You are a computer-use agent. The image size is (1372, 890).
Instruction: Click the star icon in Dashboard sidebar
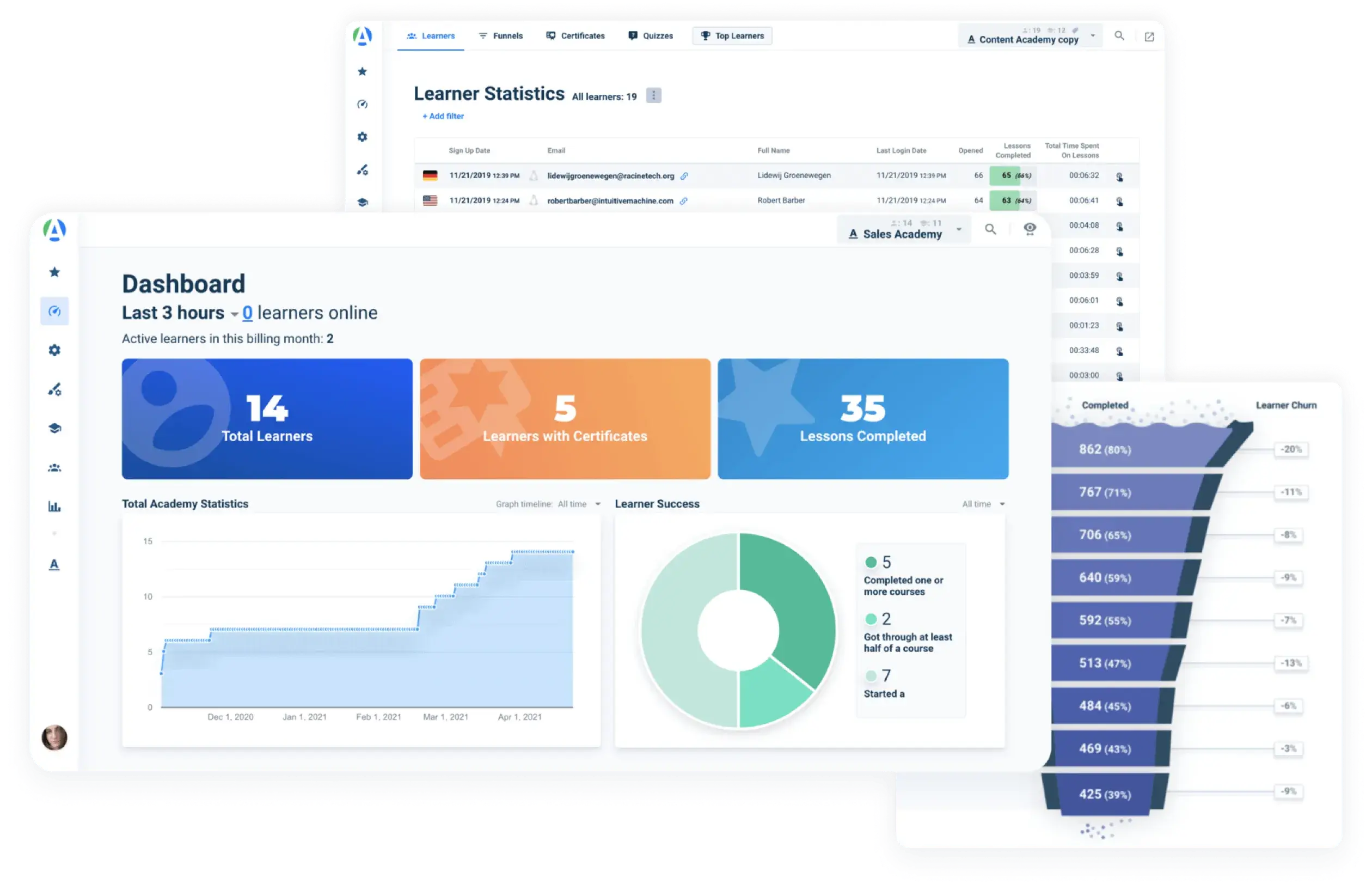(x=55, y=272)
